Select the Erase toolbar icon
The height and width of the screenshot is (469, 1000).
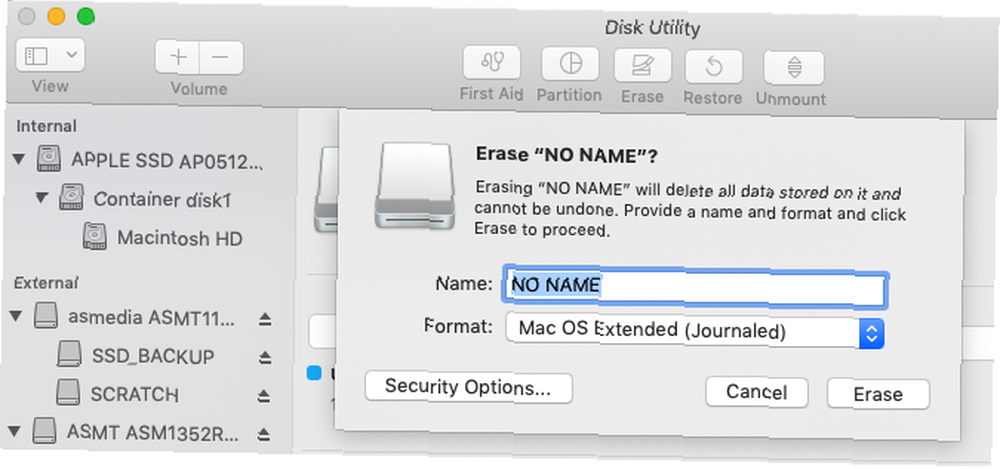[642, 64]
